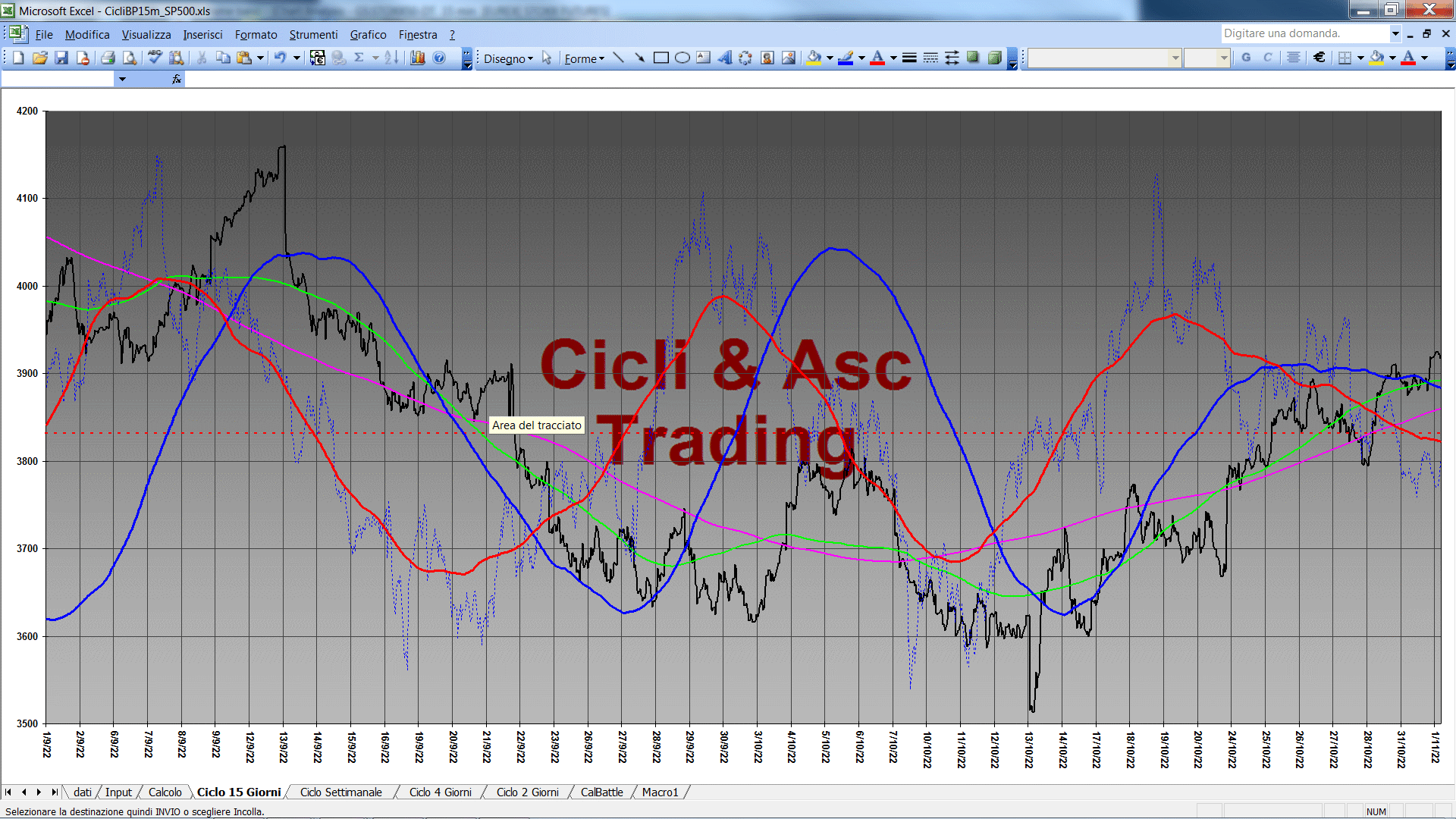Image resolution: width=1456 pixels, height=819 pixels.
Task: Expand the Paste options dropdown arrow
Action: coord(260,58)
